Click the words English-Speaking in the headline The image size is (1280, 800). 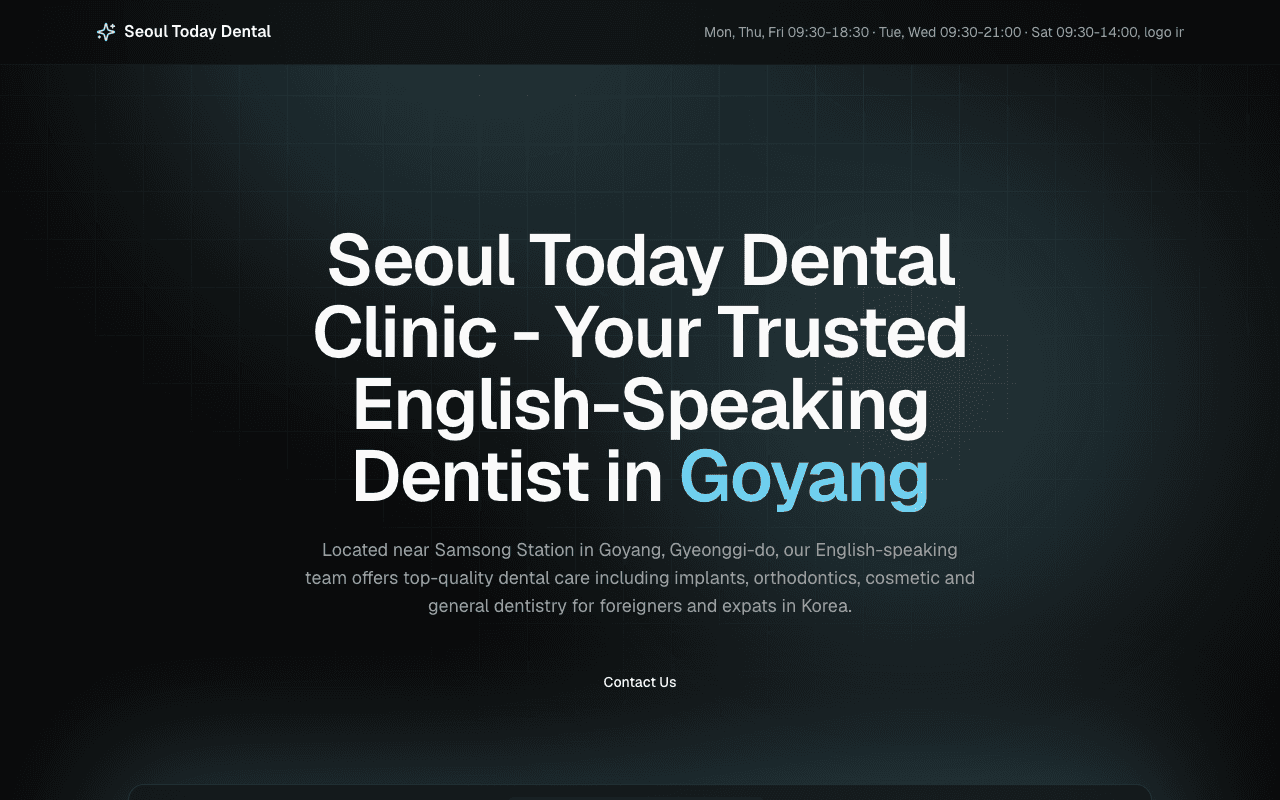641,405
